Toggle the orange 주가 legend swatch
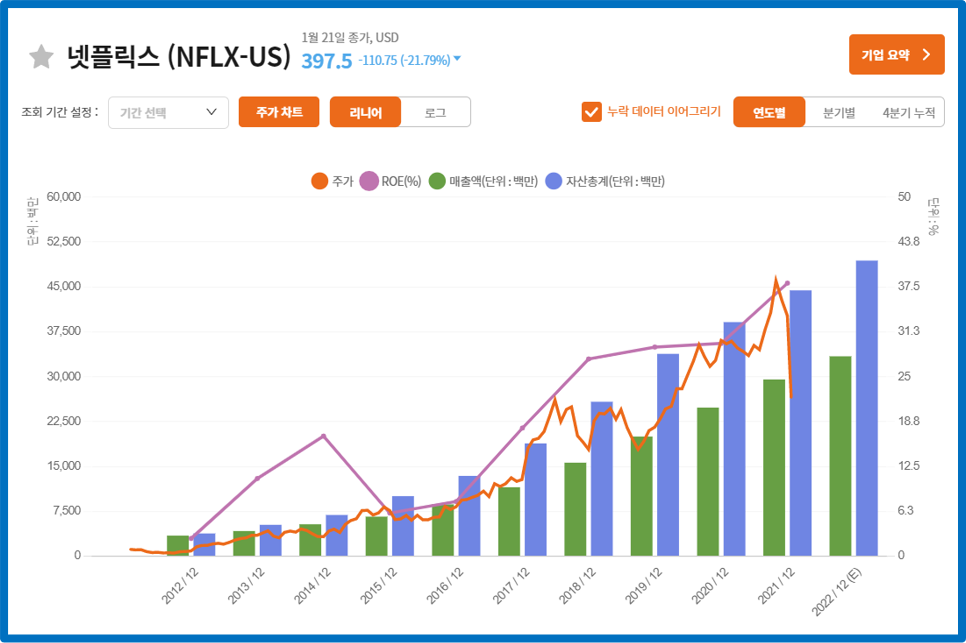 pyautogui.click(x=320, y=181)
